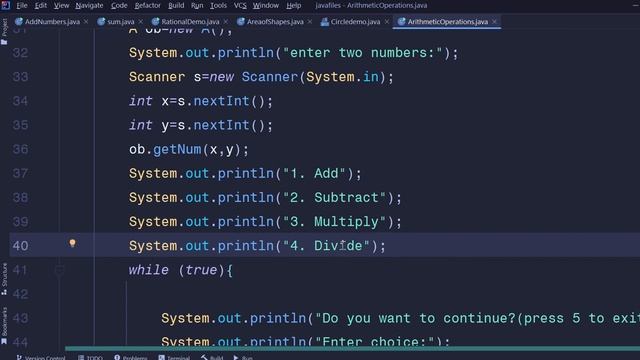This screenshot has height=360, width=640.
Task: Switch to the AreaofShapes.java tab
Action: 275,22
